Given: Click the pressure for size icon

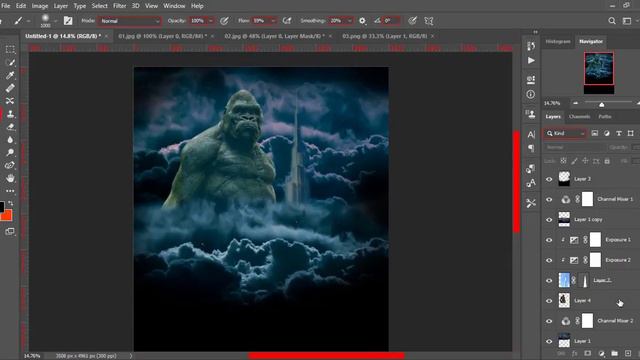Looking at the screenshot, I should tap(413, 21).
